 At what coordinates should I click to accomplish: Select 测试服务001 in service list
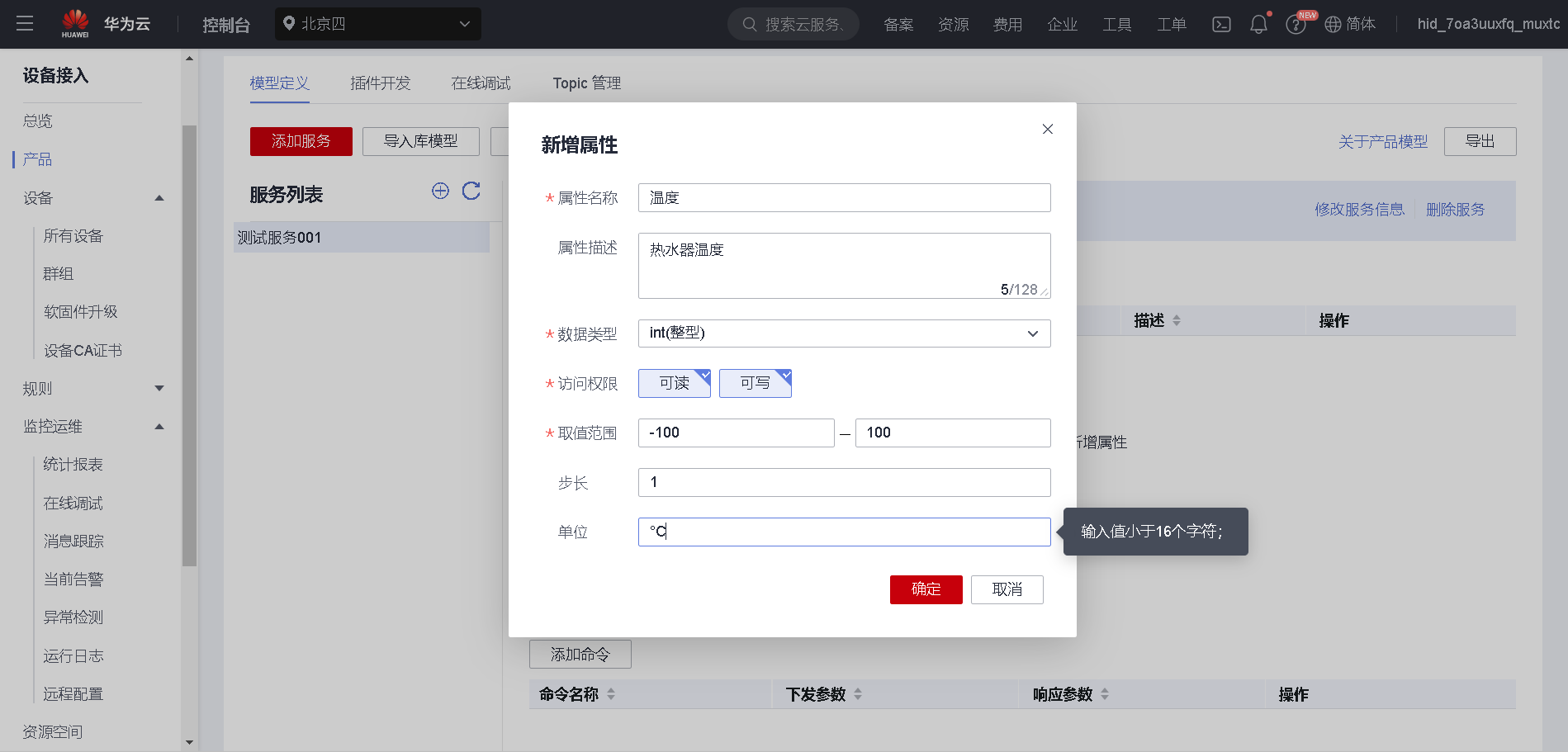tap(362, 237)
